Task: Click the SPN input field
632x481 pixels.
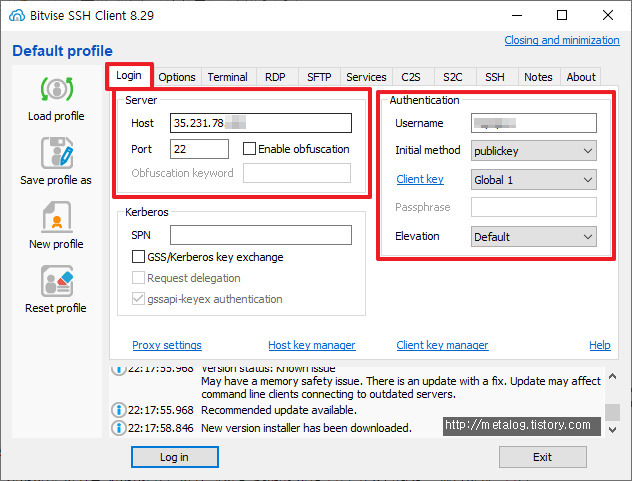Action: pyautogui.click(x=261, y=235)
